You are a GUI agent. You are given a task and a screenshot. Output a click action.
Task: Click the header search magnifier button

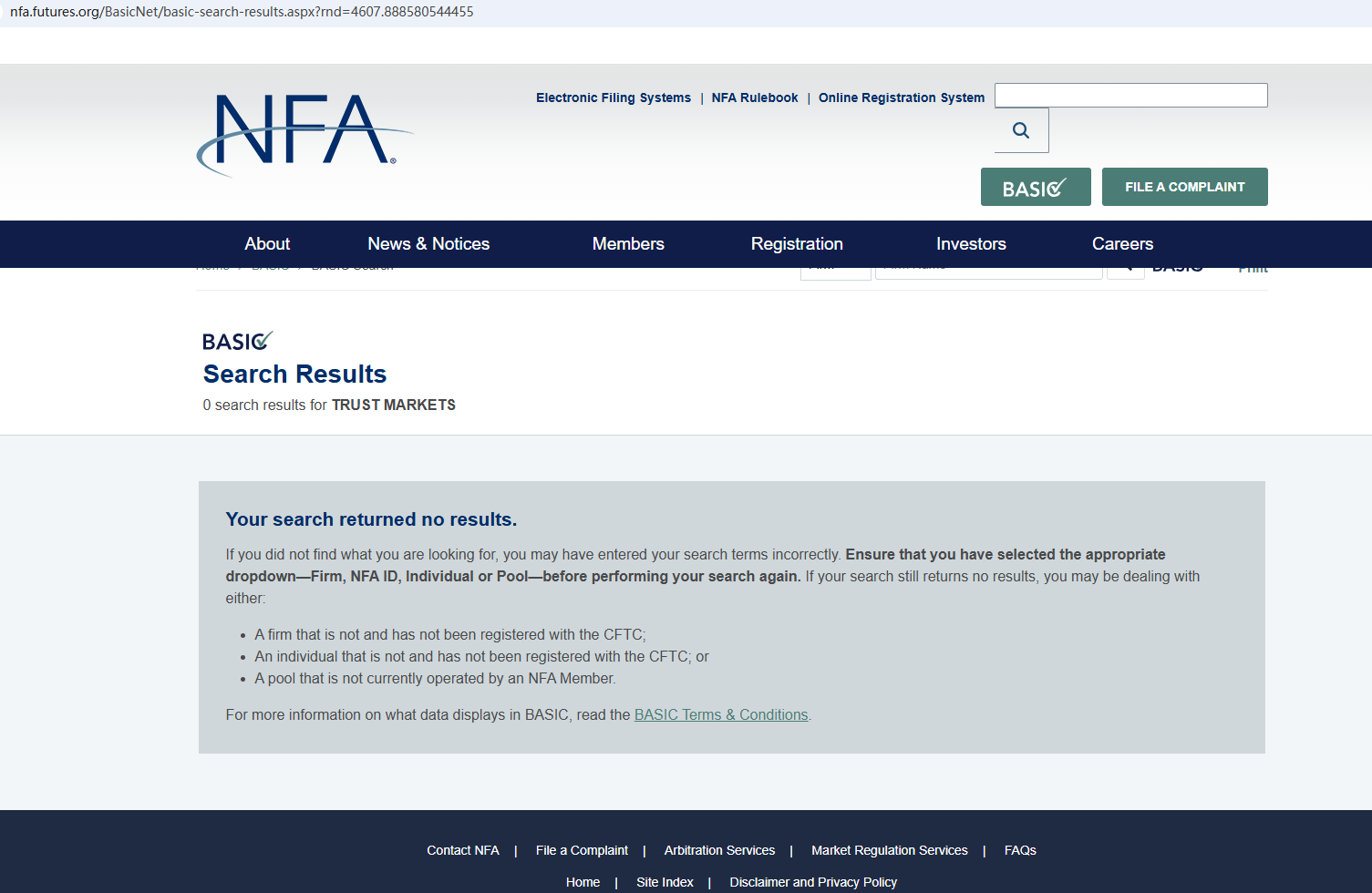[x=1021, y=130]
